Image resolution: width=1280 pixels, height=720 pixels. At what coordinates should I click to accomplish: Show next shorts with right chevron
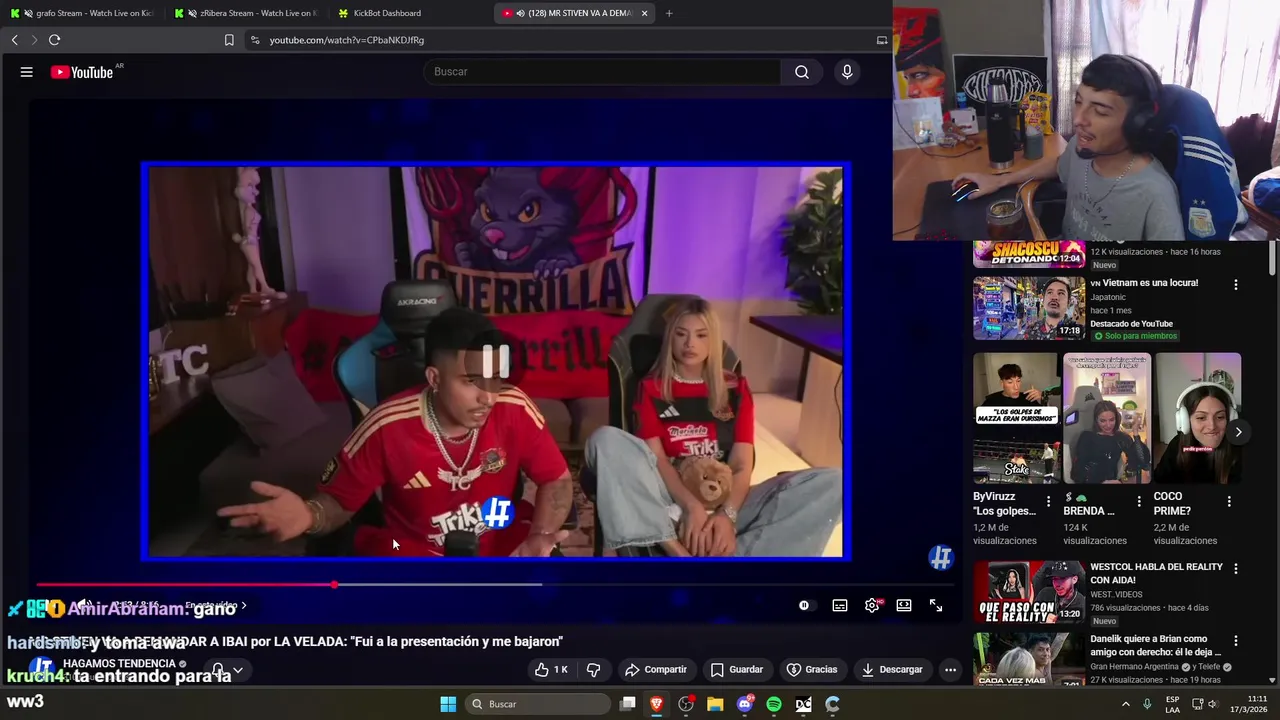(1238, 432)
